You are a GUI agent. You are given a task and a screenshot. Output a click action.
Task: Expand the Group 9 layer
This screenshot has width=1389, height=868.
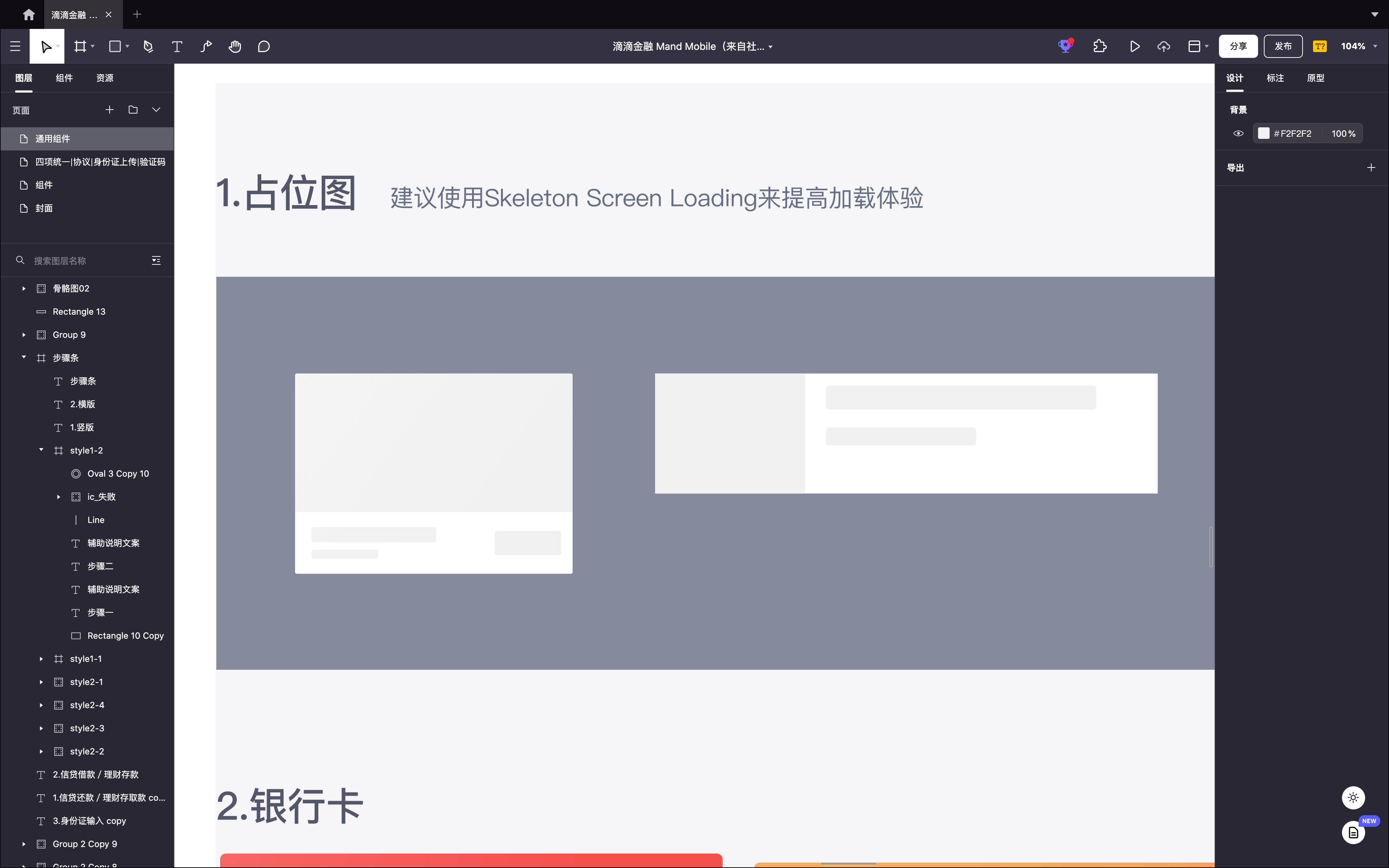tap(24, 335)
